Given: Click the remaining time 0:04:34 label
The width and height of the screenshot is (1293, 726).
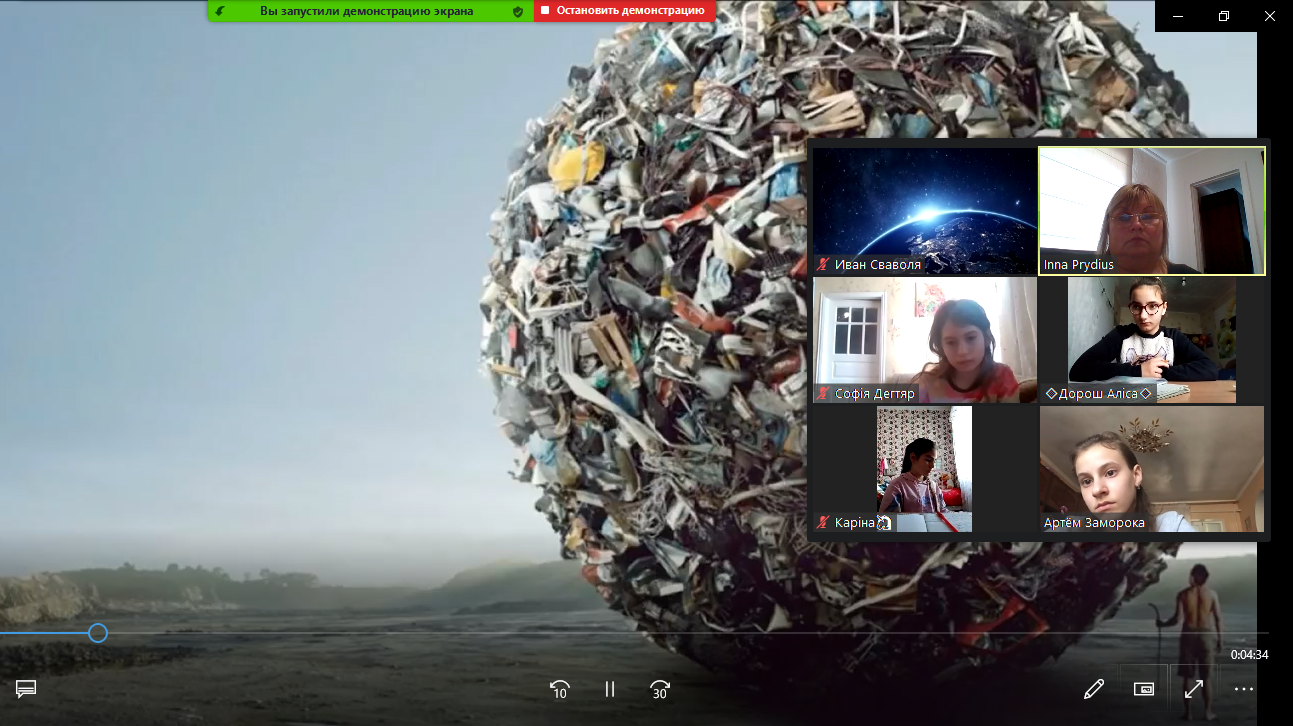Looking at the screenshot, I should point(1249,655).
